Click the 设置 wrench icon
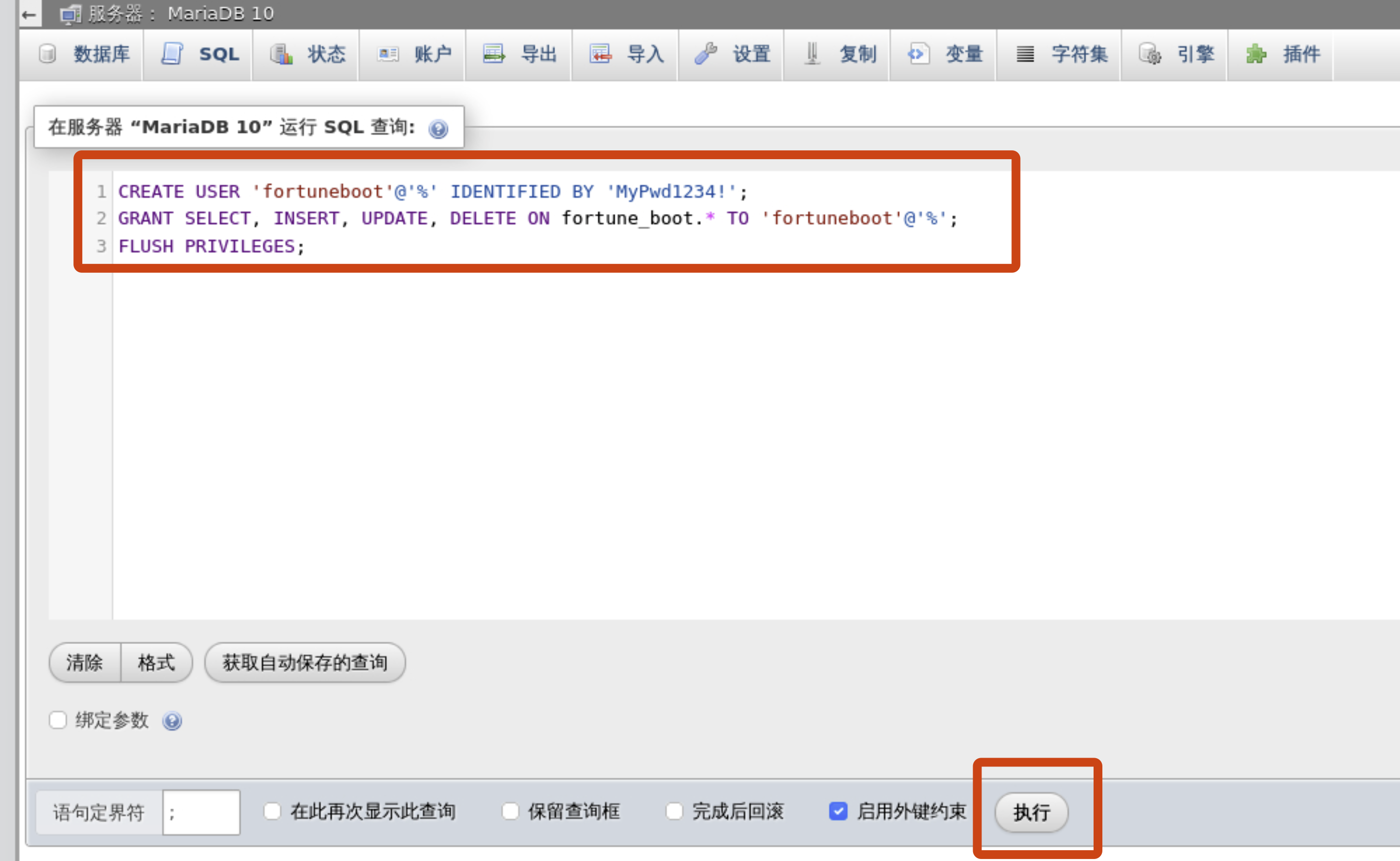The width and height of the screenshot is (1400, 861). pos(706,54)
